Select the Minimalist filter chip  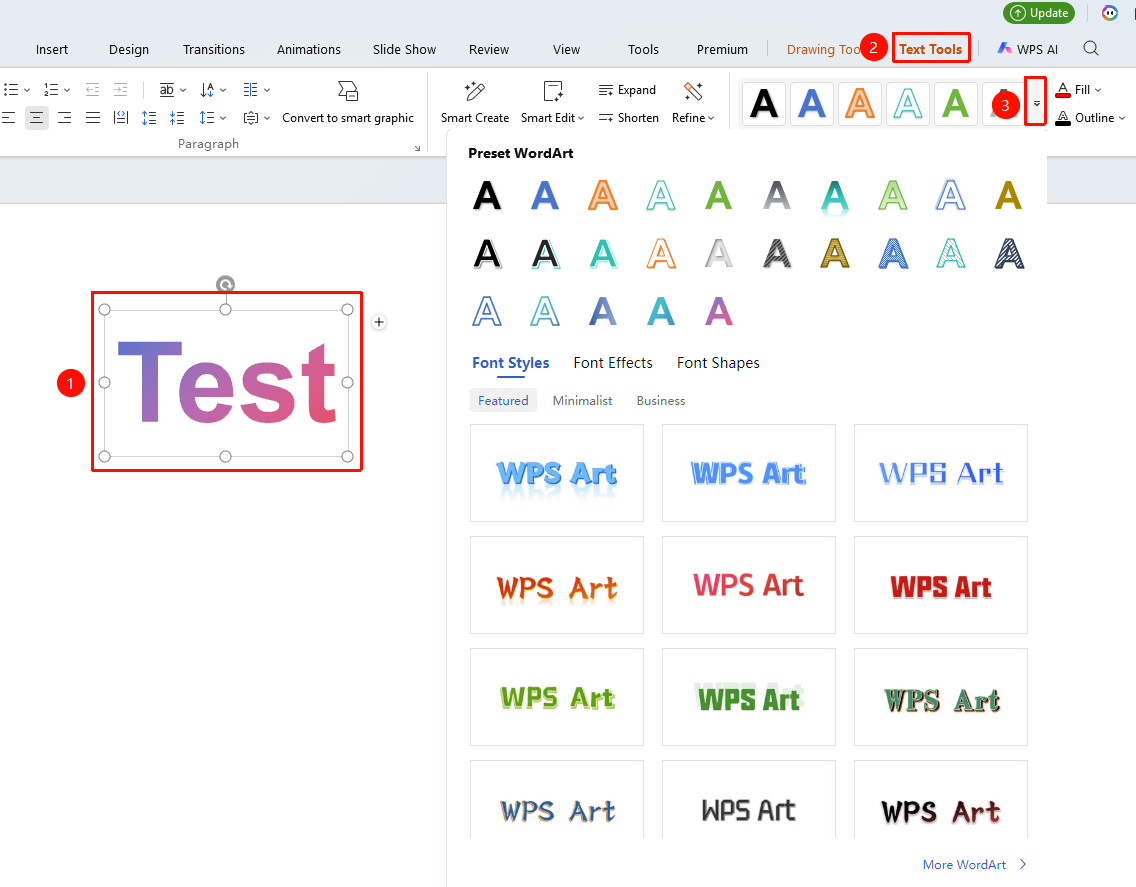point(582,401)
